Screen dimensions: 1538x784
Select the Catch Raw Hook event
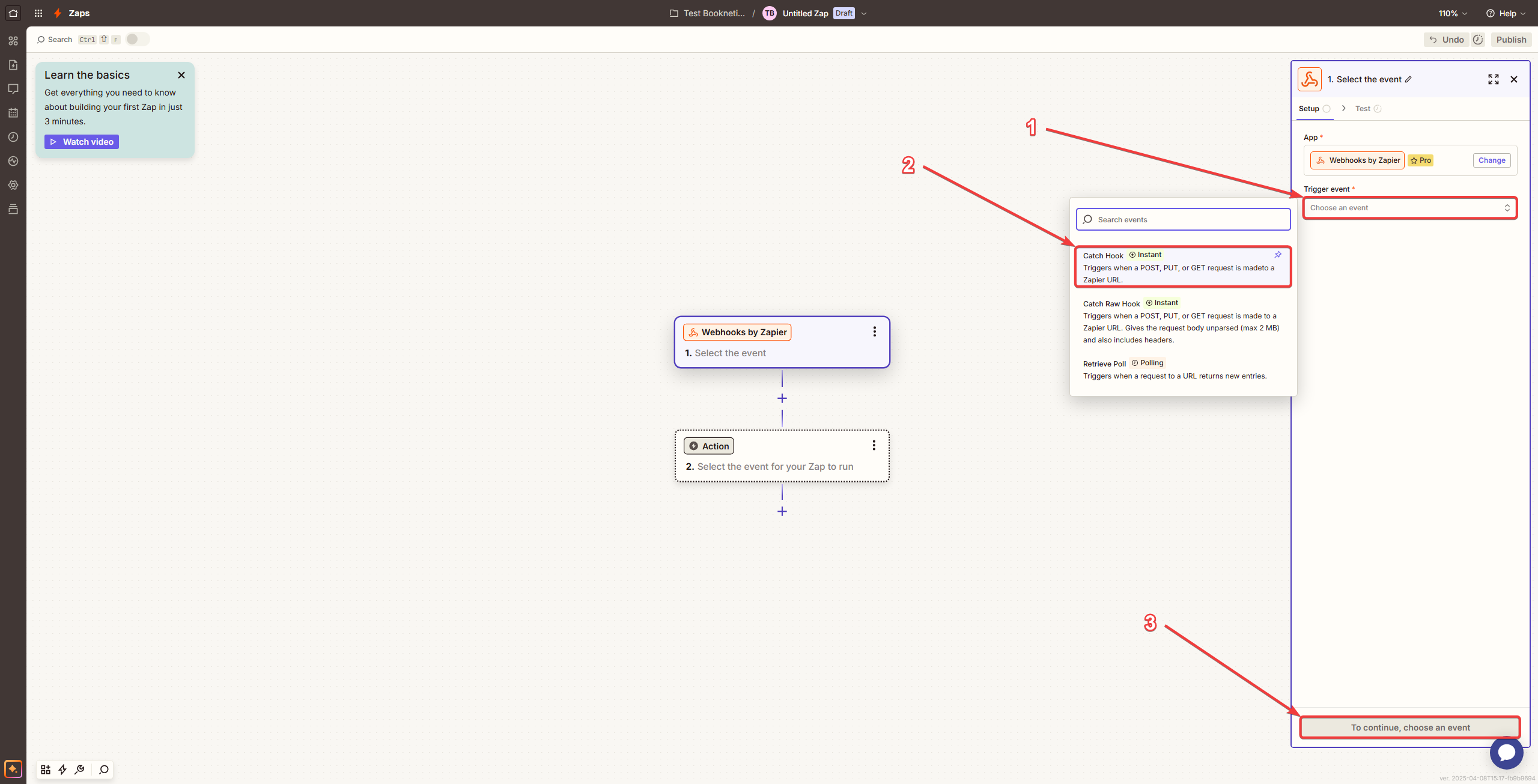(x=1183, y=321)
